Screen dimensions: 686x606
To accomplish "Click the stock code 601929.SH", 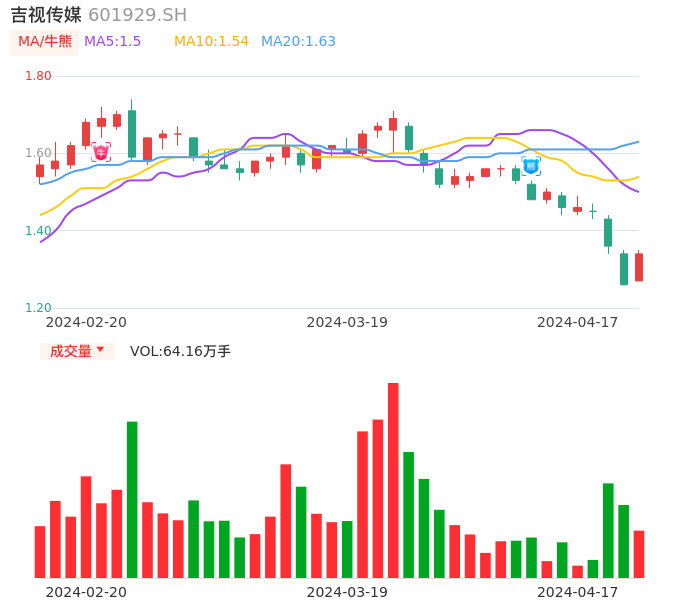I will point(137,15).
